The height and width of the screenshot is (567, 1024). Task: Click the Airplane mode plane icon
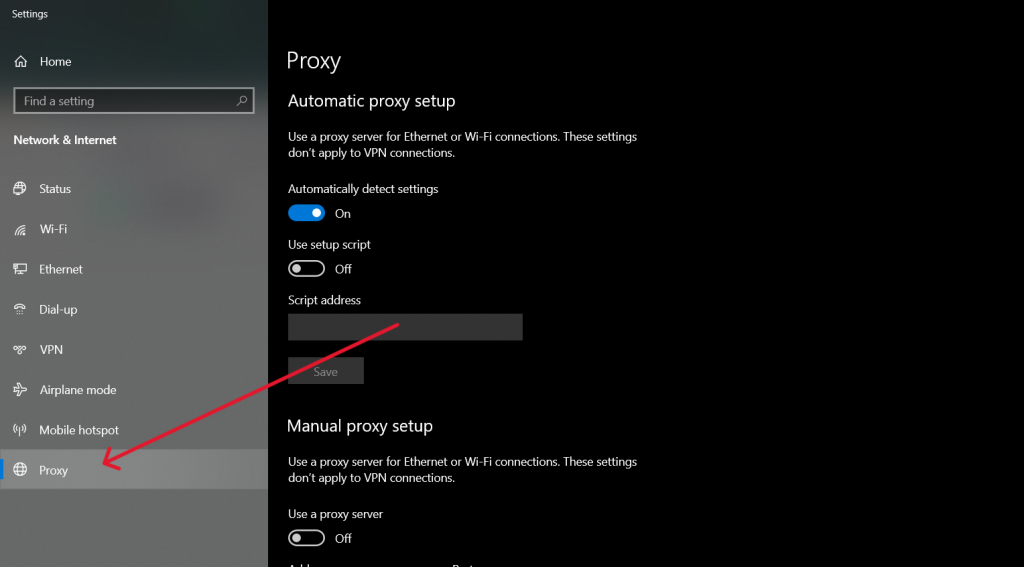tap(20, 390)
